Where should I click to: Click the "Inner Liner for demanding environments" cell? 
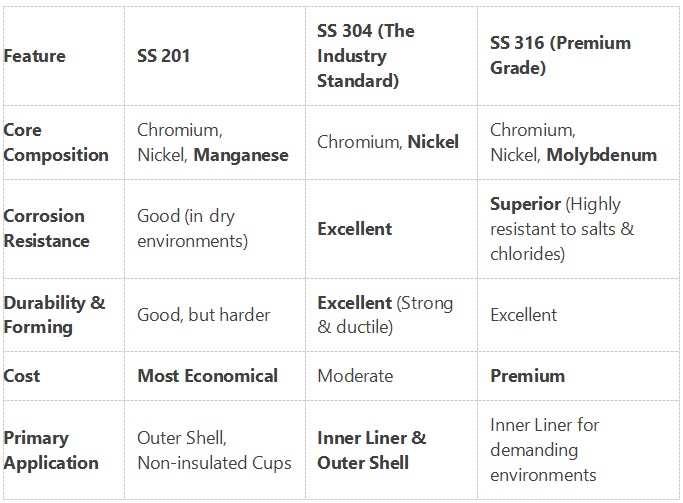click(544, 450)
